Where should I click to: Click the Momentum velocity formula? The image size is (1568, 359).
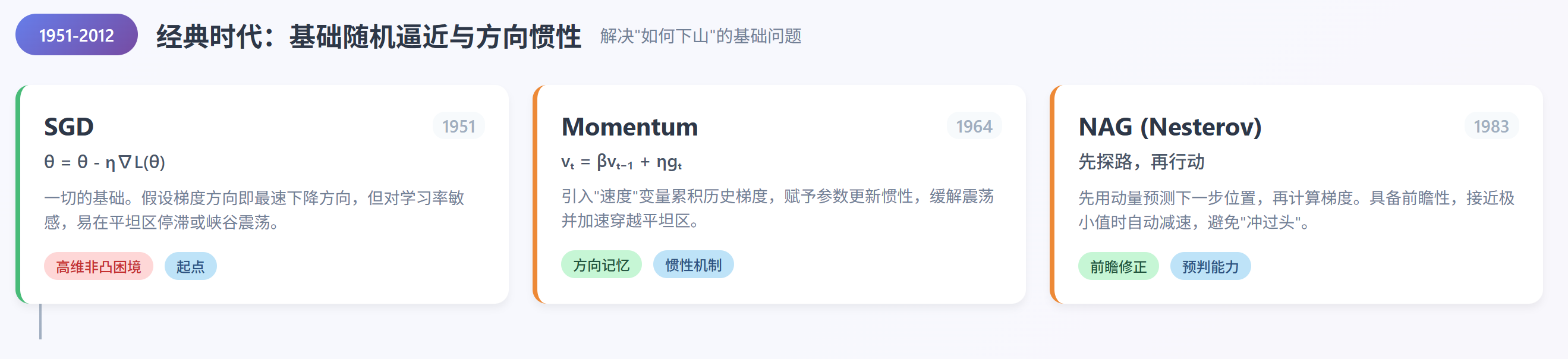coord(621,162)
